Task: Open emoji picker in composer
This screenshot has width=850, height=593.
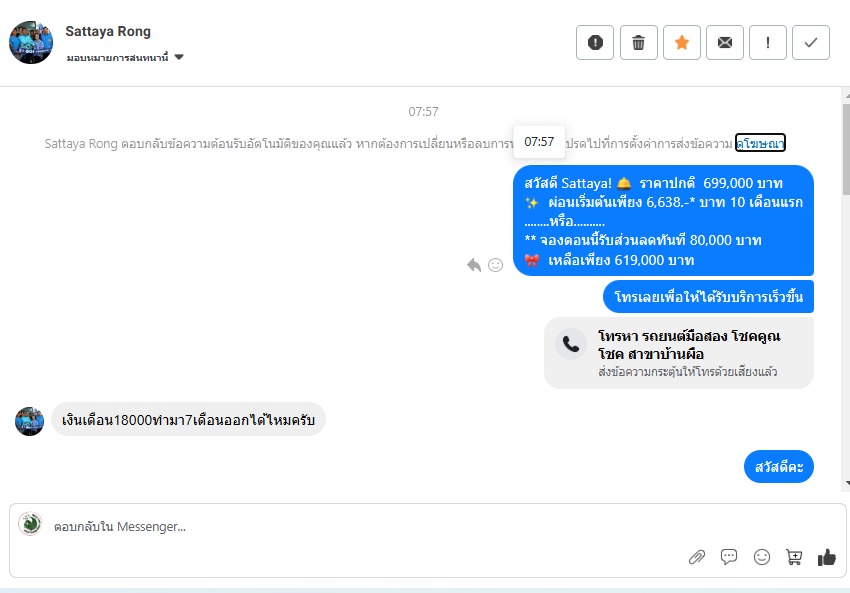Action: coord(762,557)
